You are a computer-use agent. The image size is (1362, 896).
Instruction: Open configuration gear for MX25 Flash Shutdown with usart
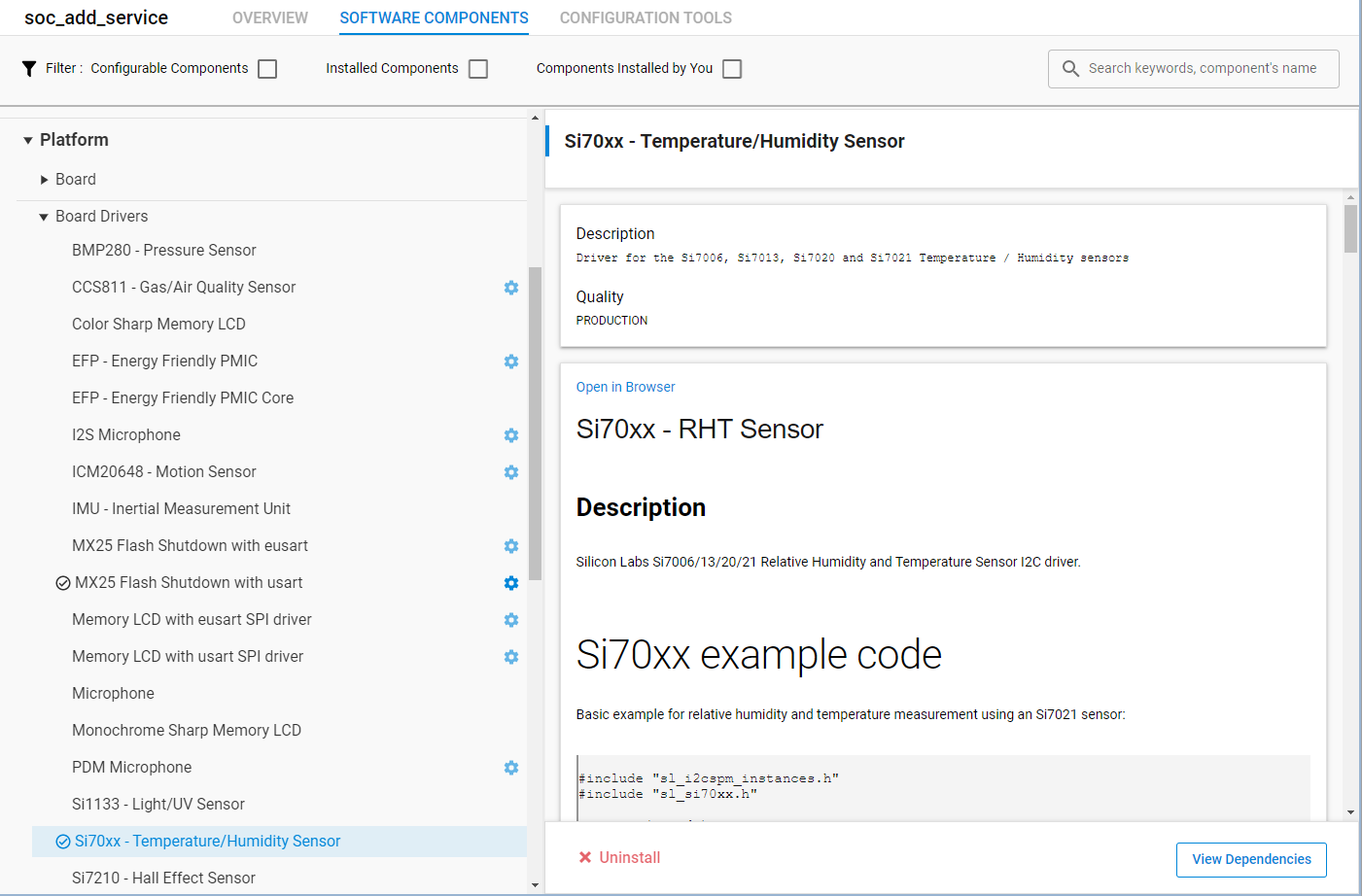coord(511,583)
